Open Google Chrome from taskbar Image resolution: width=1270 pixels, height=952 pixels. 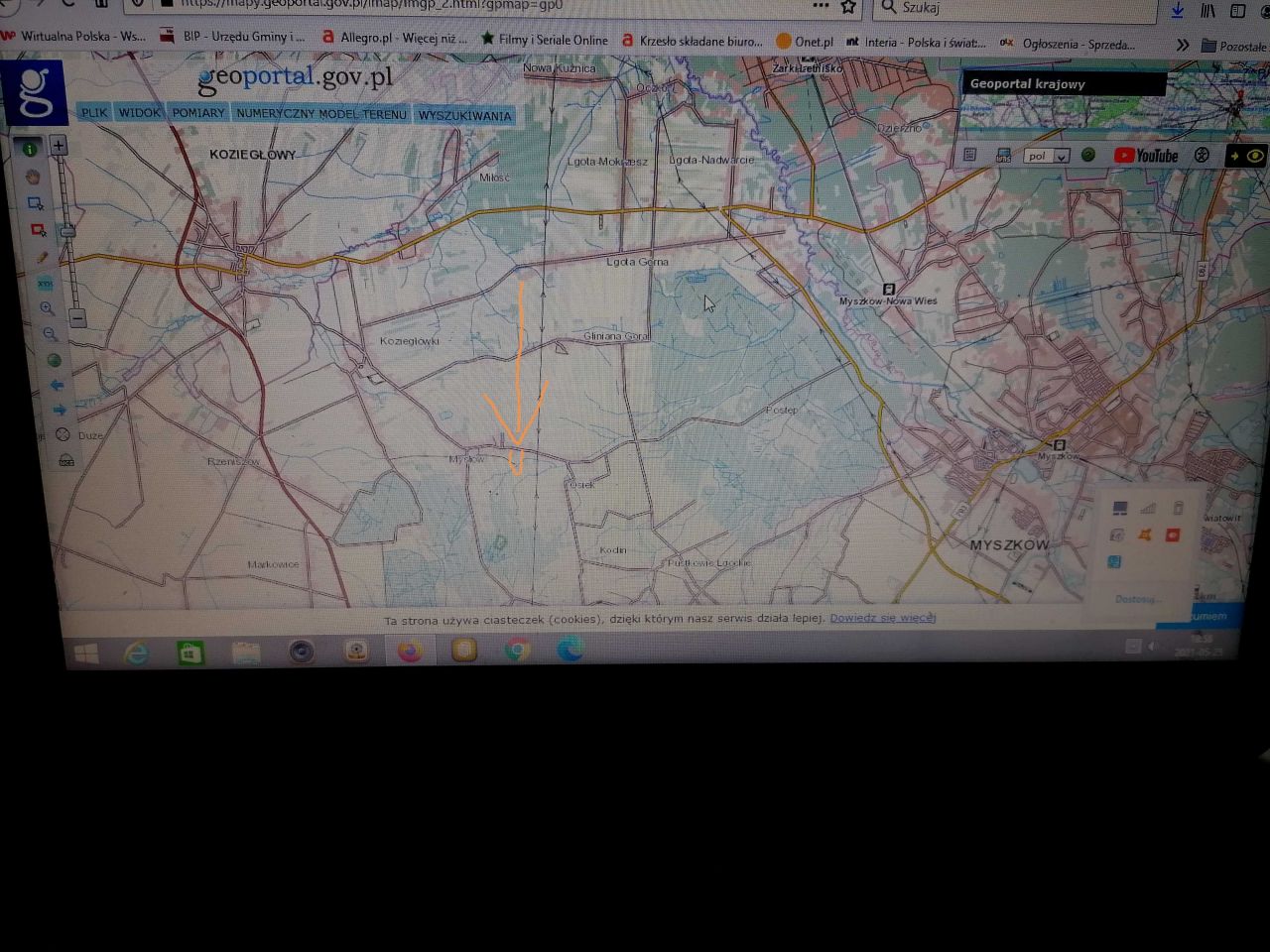[x=517, y=651]
